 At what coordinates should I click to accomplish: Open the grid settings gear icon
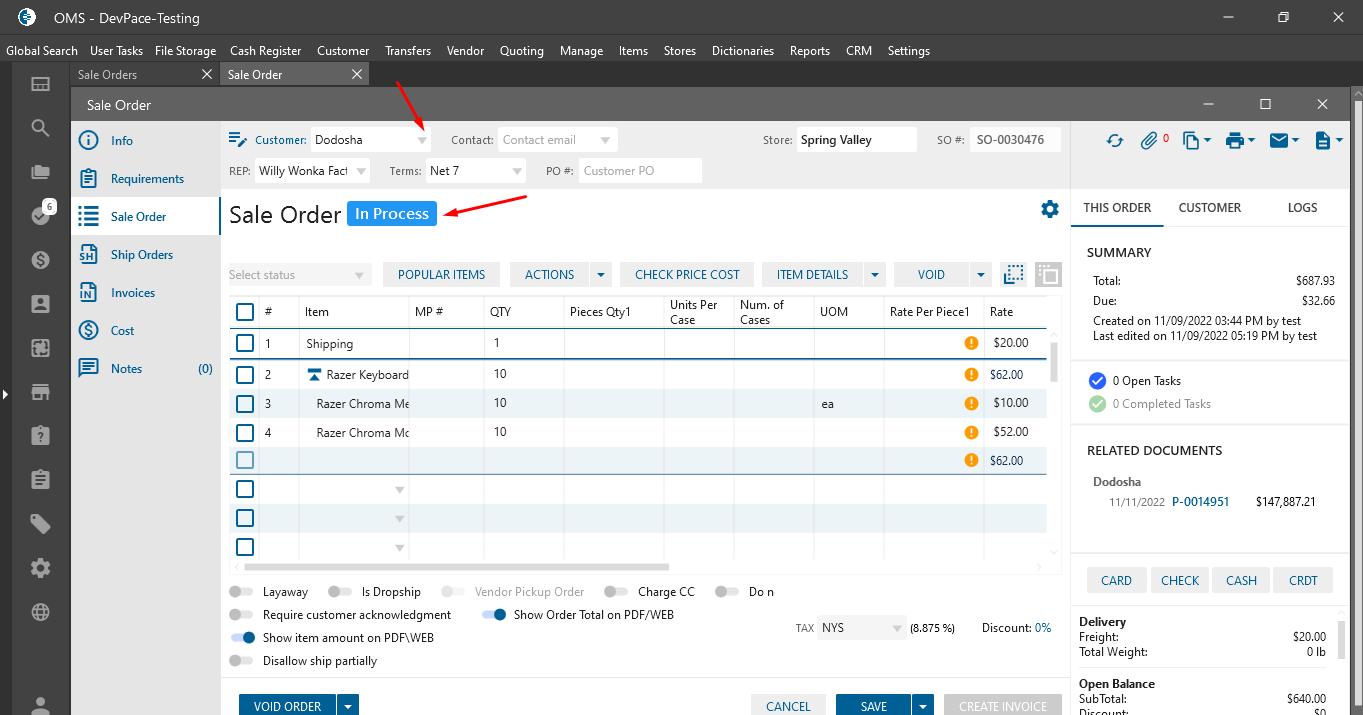[1049, 209]
